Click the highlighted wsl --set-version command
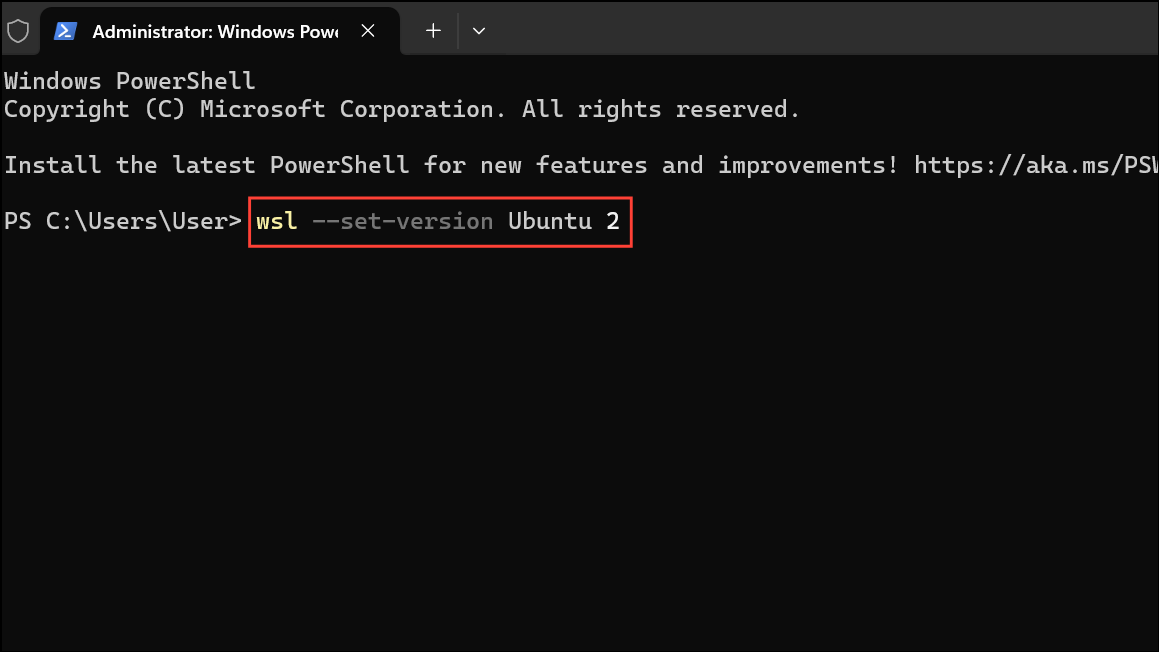The image size is (1159, 652). pyautogui.click(x=440, y=221)
